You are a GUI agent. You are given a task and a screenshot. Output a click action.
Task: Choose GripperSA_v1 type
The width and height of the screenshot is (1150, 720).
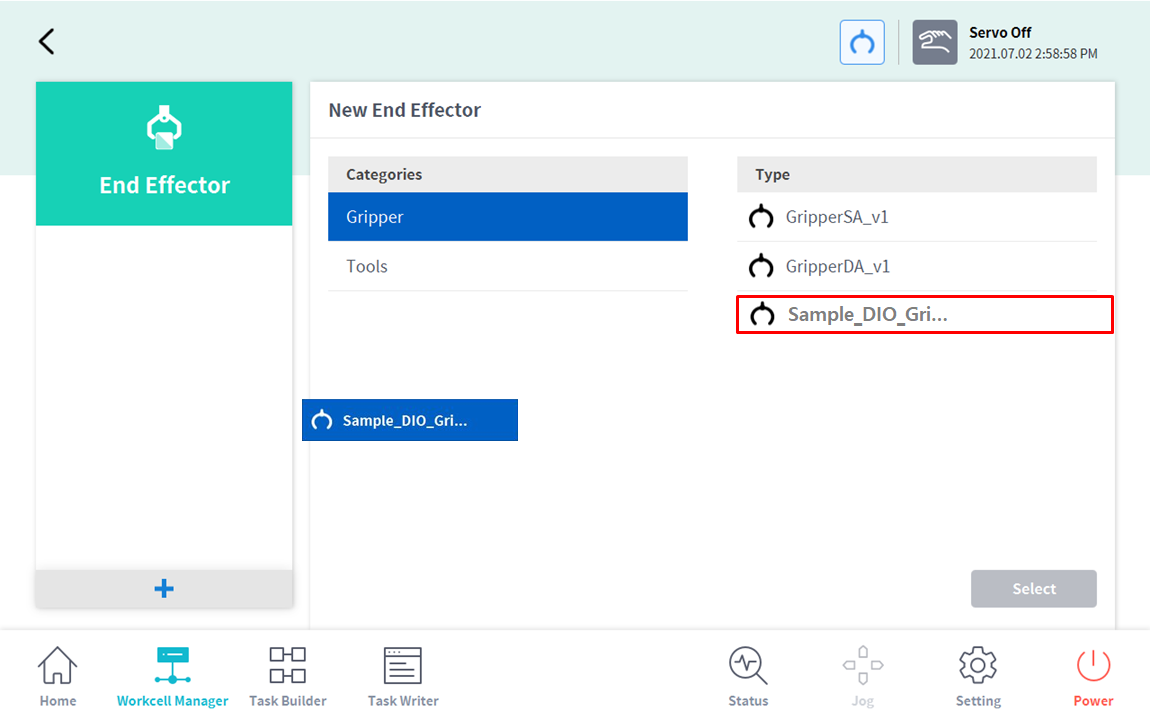[x=916, y=217]
